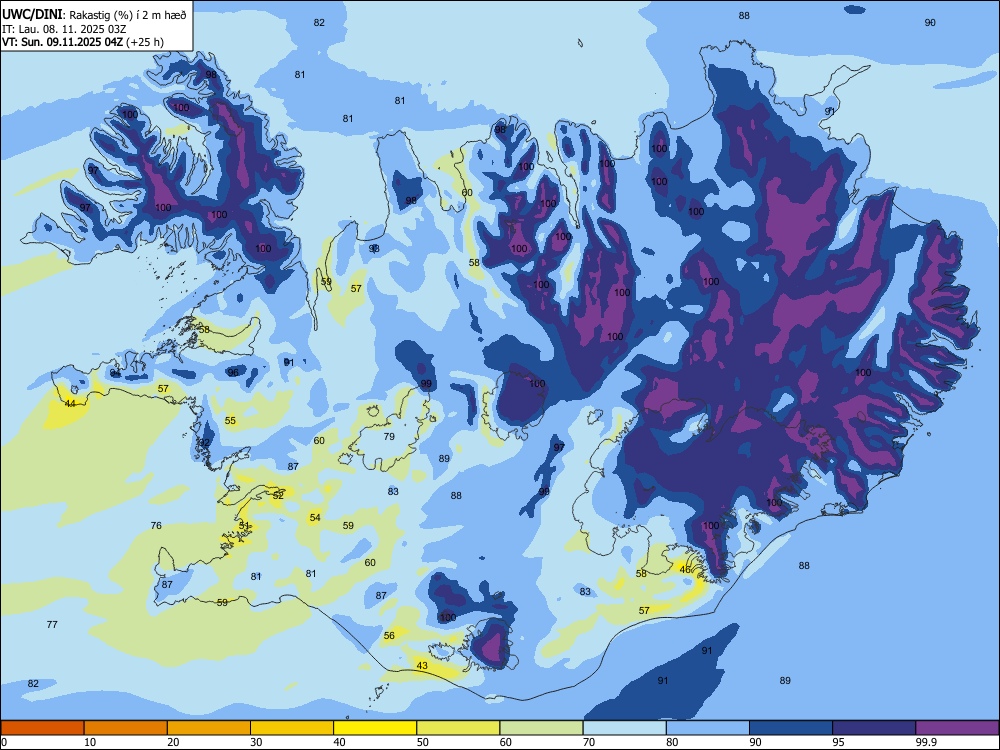Click the humidity value '46' on the map

pyautogui.click(x=685, y=570)
